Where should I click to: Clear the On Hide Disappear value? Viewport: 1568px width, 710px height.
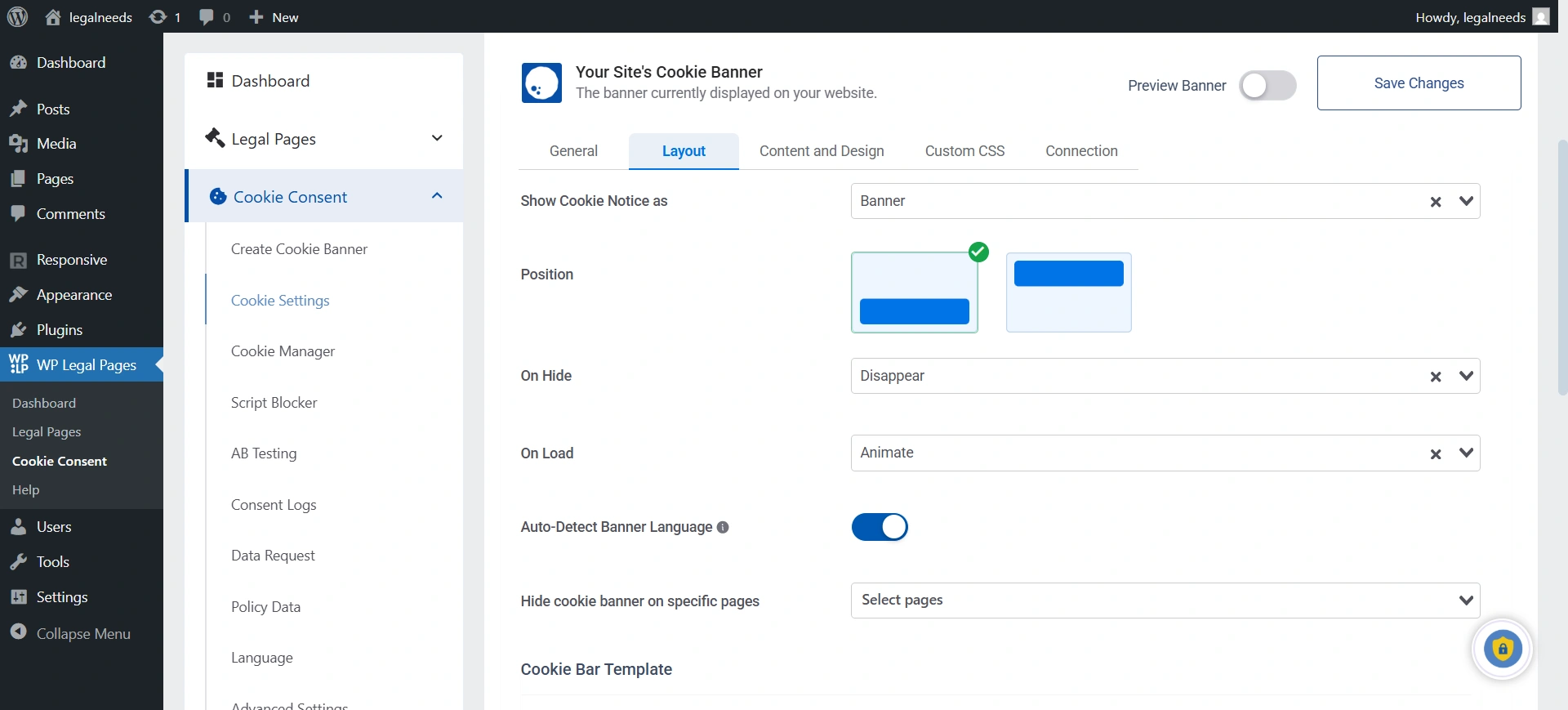1435,377
